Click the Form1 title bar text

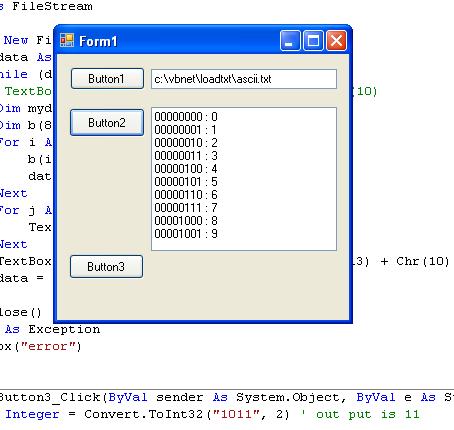(x=98, y=41)
